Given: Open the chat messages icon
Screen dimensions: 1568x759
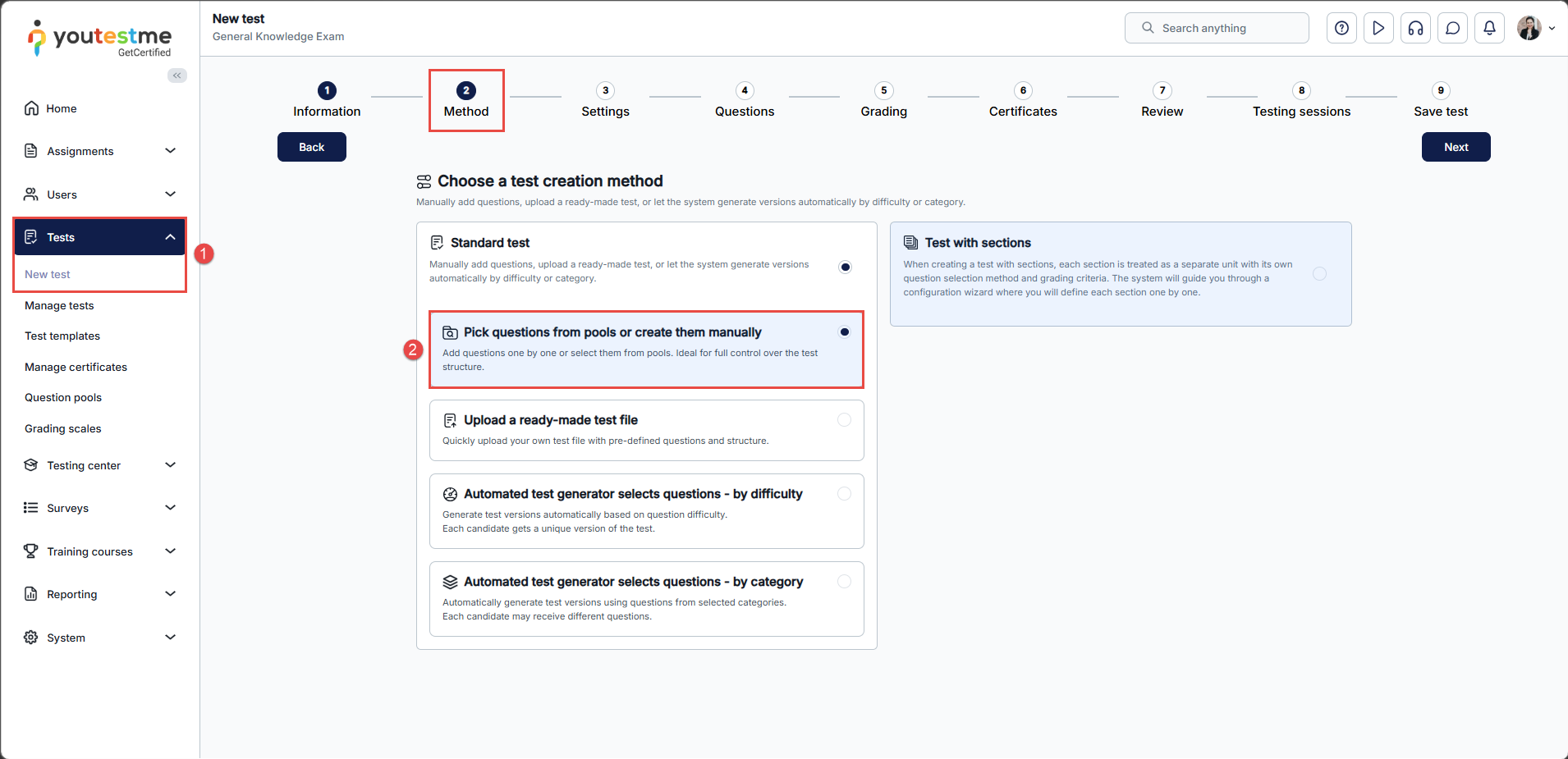Looking at the screenshot, I should pos(1452,28).
